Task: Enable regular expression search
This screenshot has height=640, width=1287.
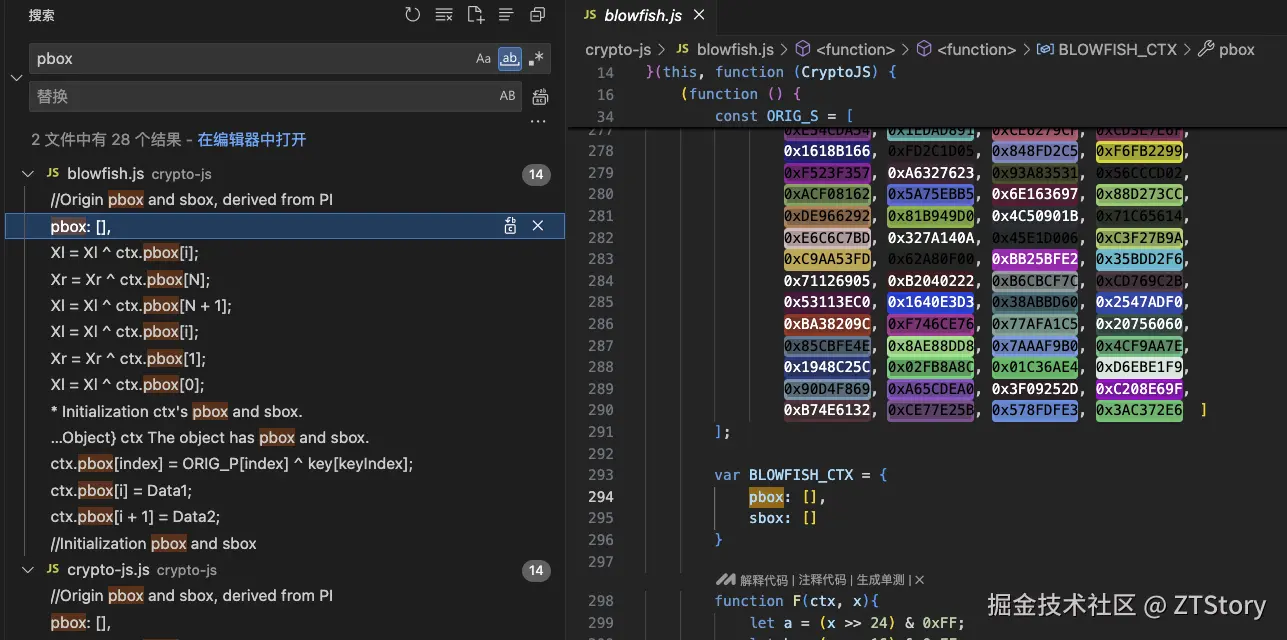Action: point(537,59)
